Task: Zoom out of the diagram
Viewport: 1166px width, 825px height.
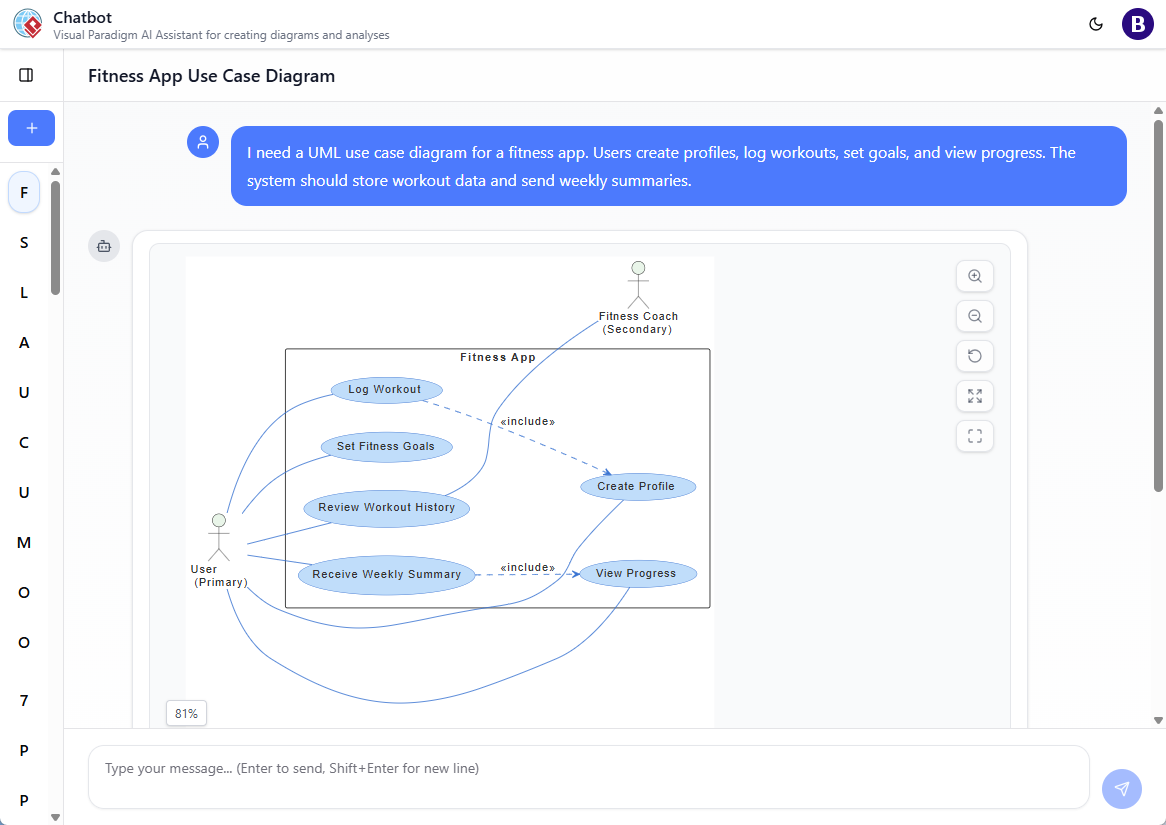Action: (x=974, y=316)
